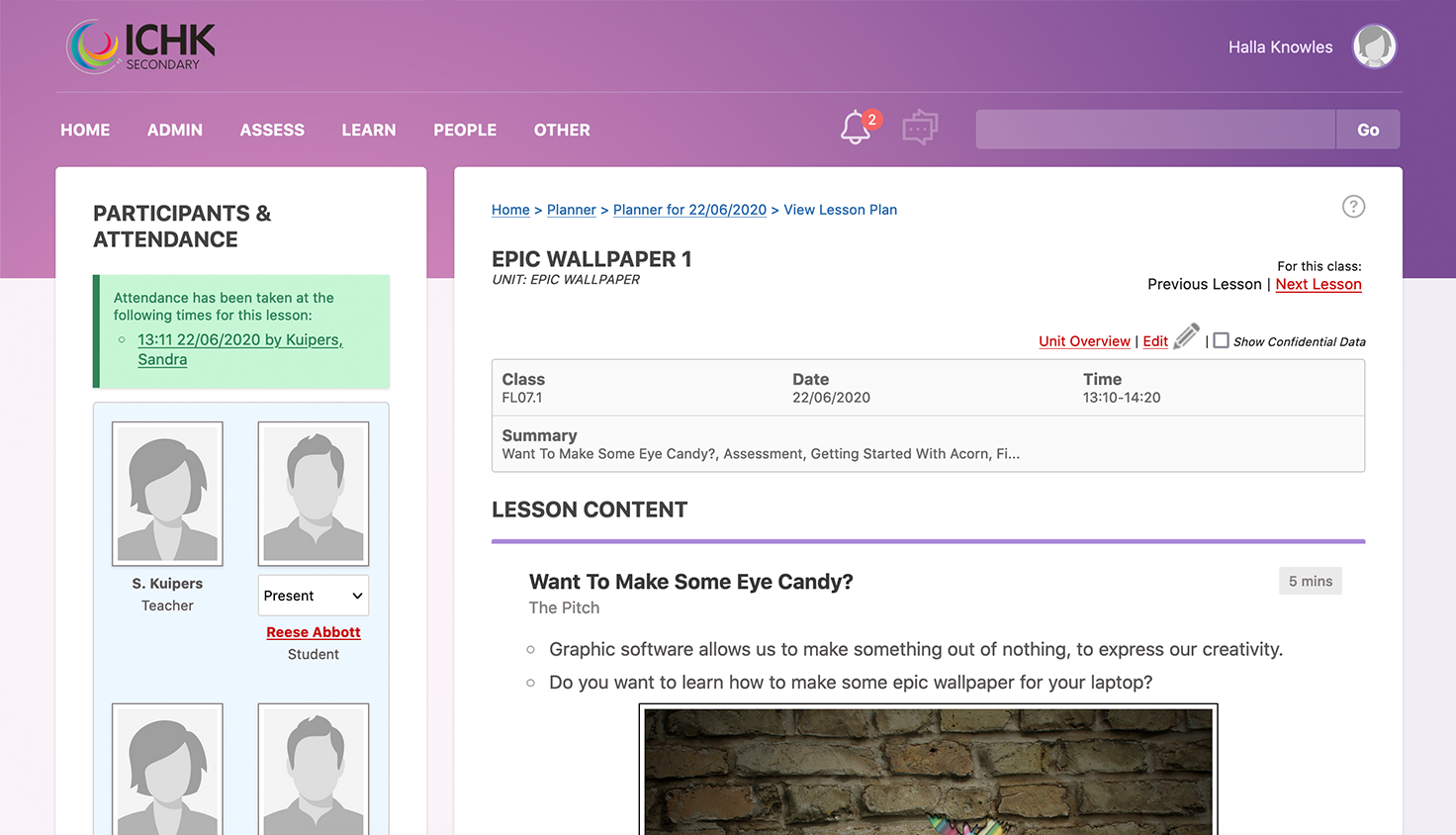
Task: Click the Edit lesson link
Action: click(1155, 341)
